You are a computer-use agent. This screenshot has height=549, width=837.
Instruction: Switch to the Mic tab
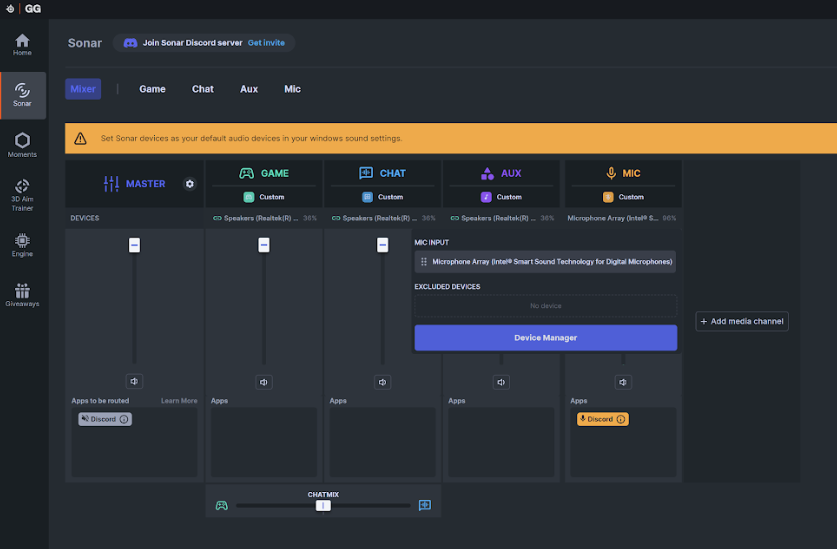(293, 89)
